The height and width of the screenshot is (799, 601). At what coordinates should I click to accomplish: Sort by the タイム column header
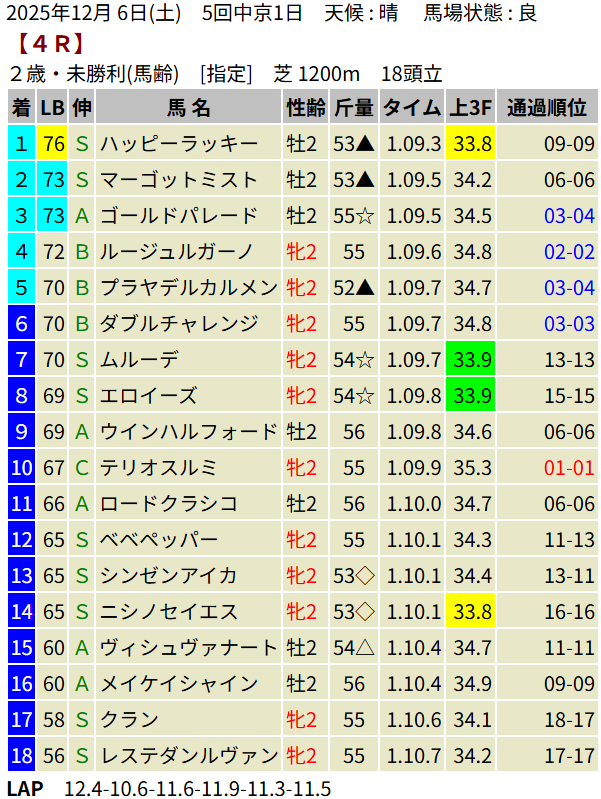point(412,108)
